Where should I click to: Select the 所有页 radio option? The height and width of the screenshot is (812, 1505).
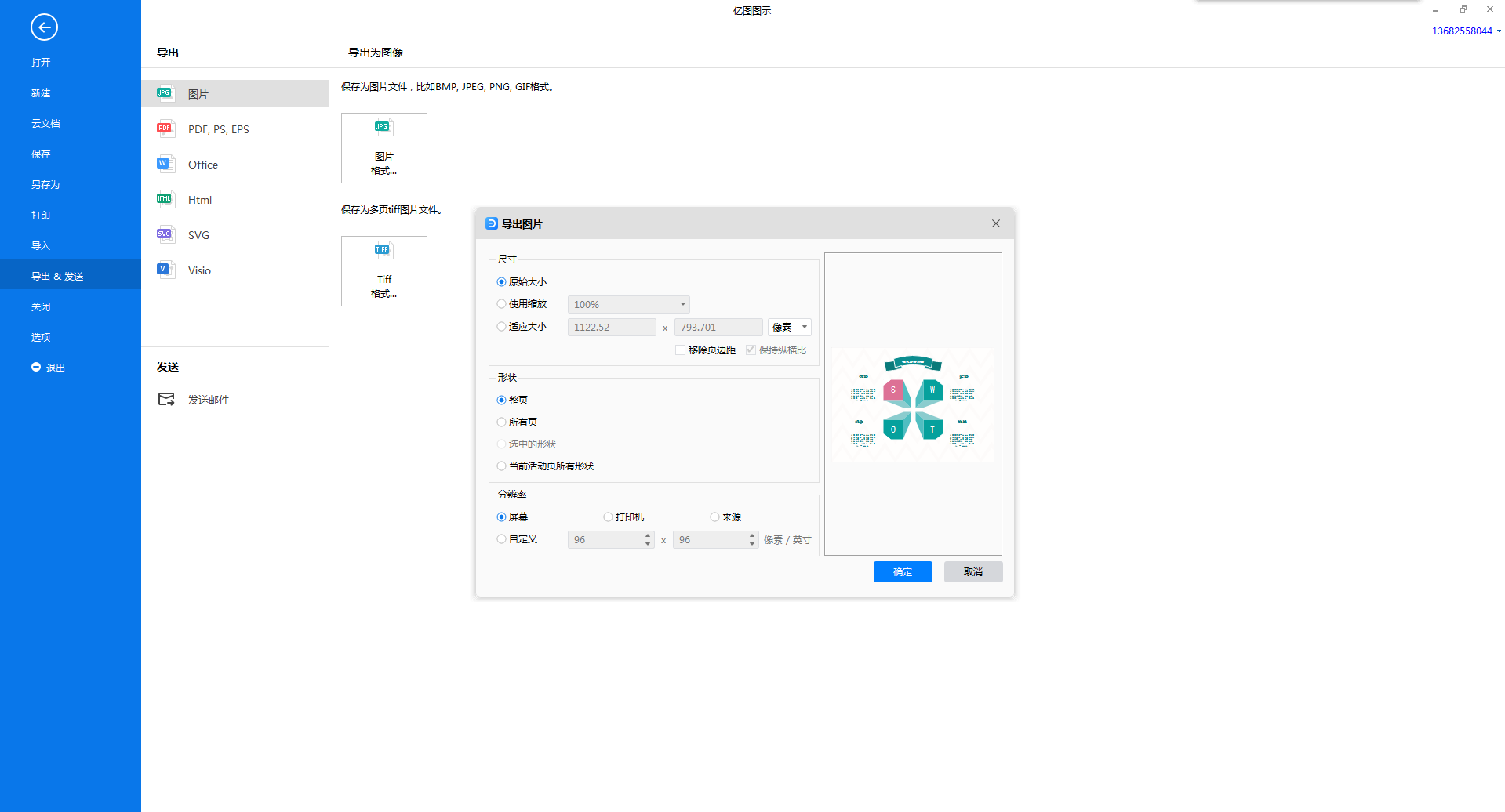tap(502, 422)
